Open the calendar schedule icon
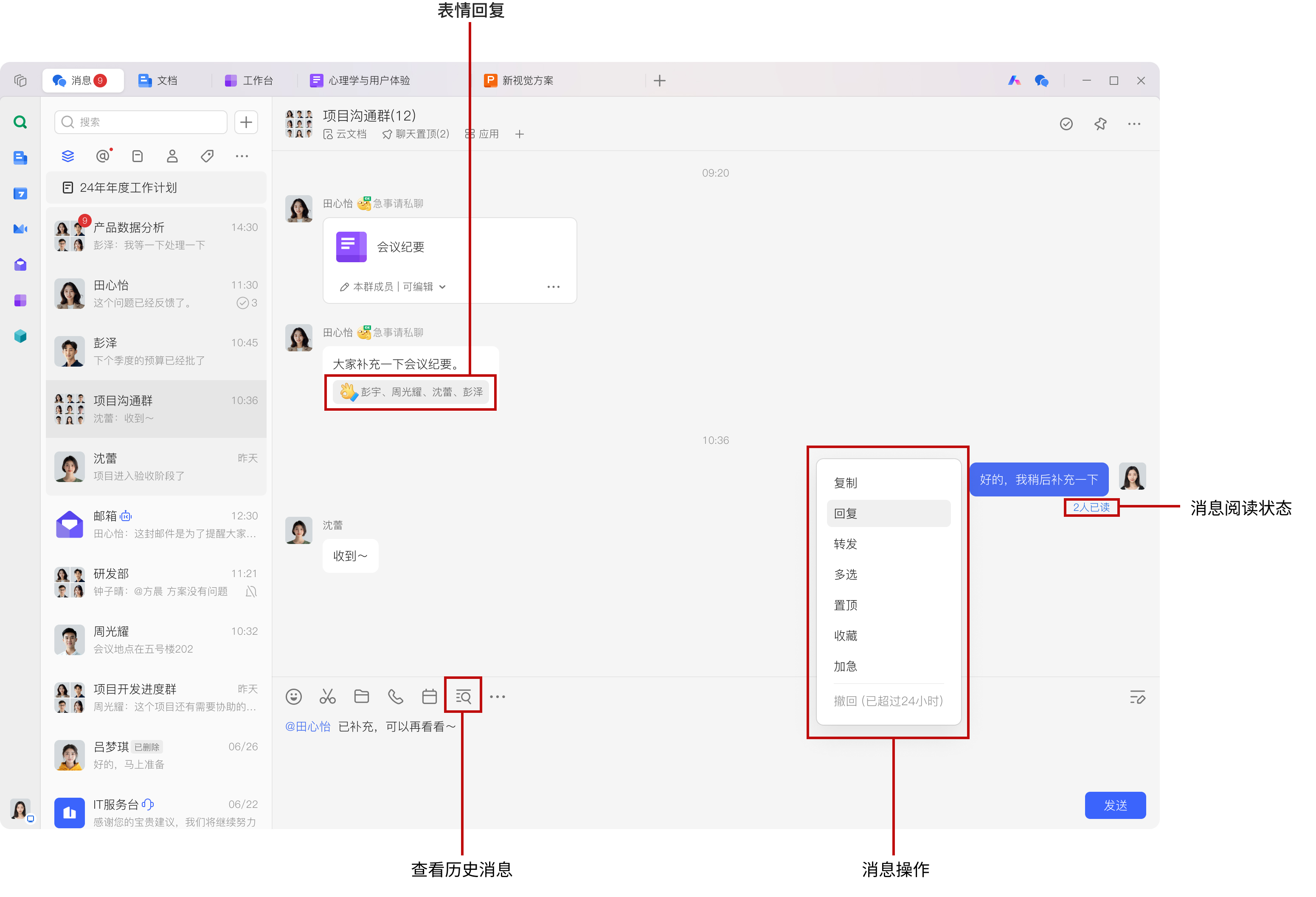 pos(429,697)
